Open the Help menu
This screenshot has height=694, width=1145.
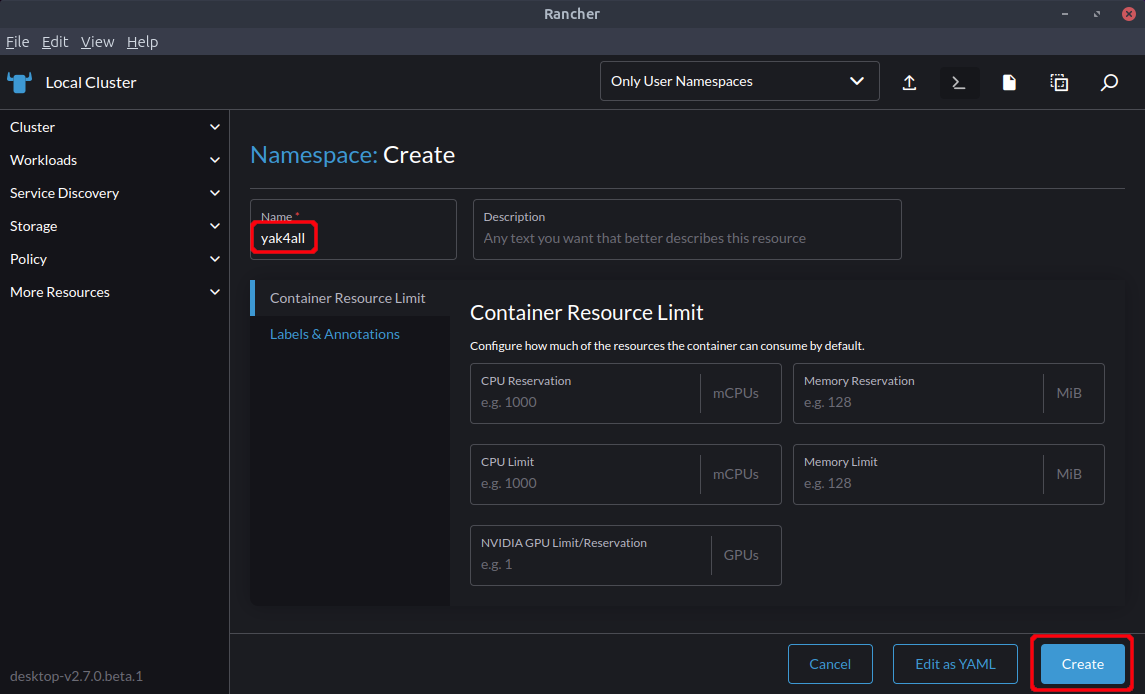tap(142, 42)
